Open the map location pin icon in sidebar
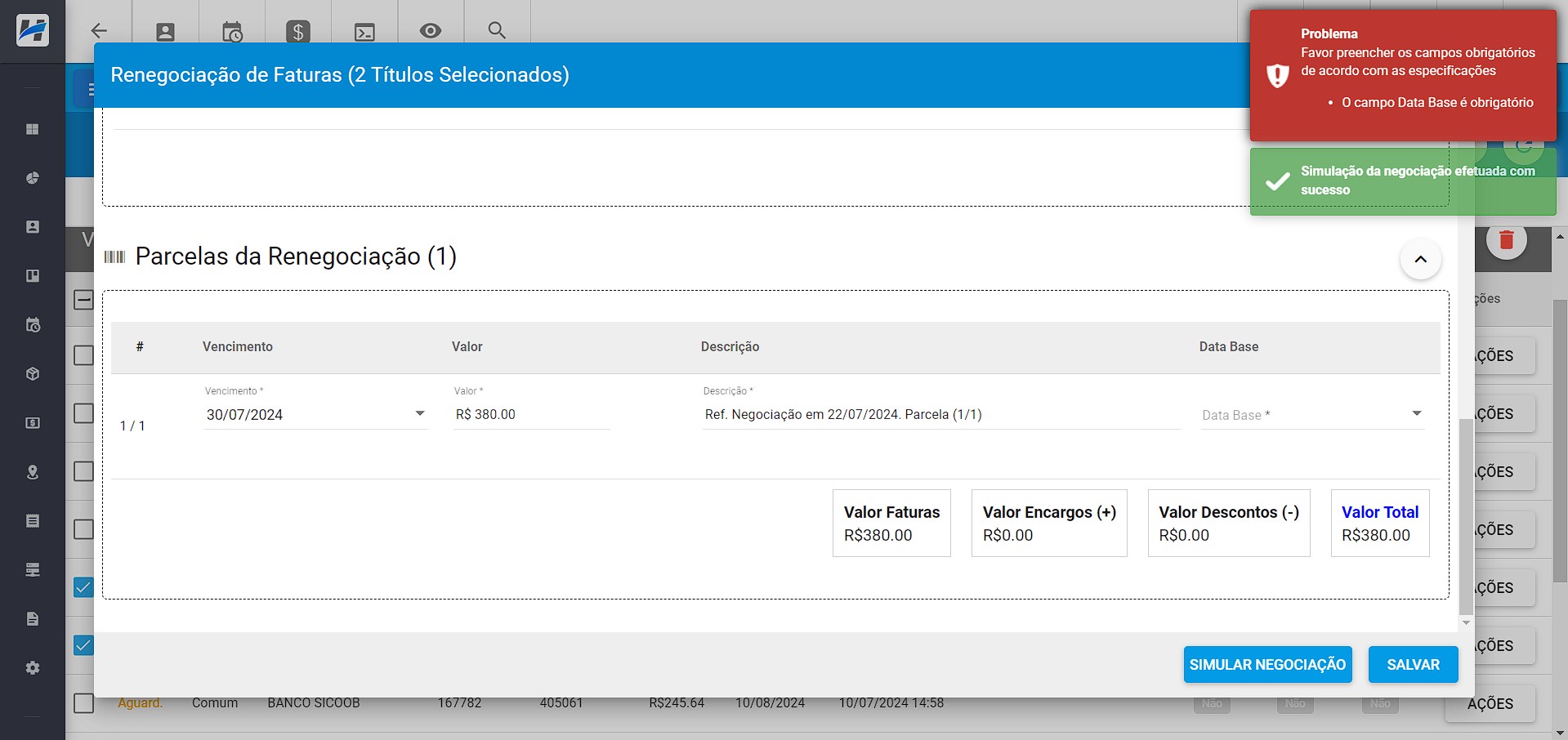This screenshot has width=1568, height=740. click(33, 472)
